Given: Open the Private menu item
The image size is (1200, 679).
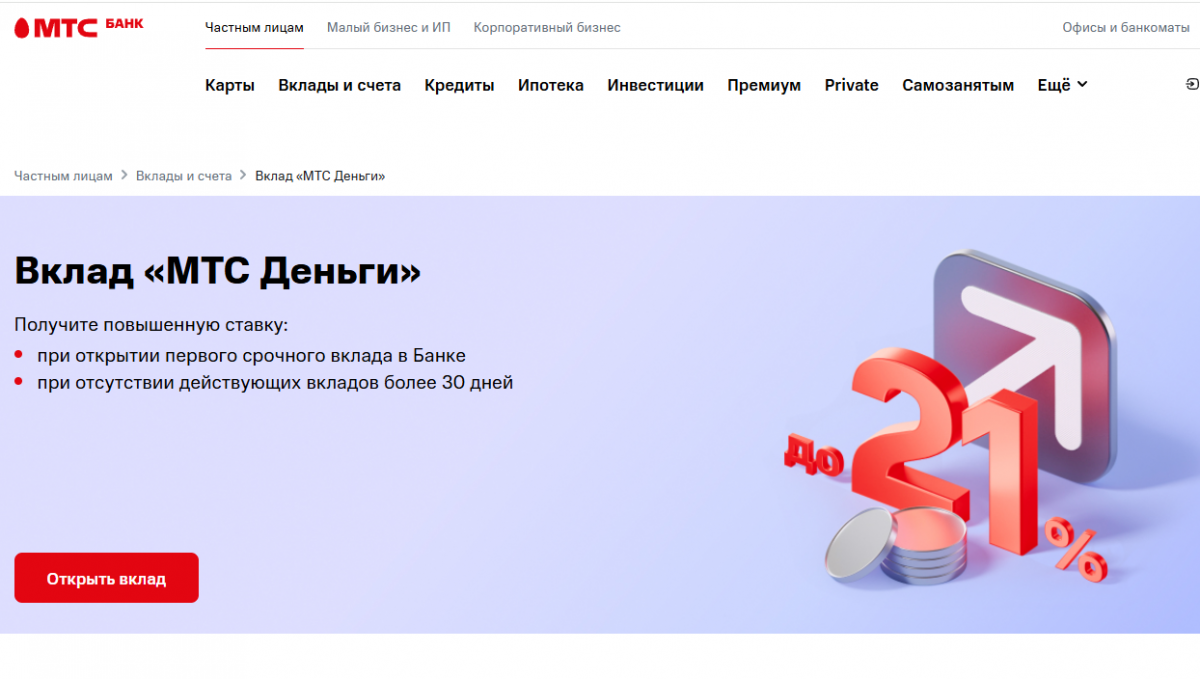Looking at the screenshot, I should pyautogui.click(x=852, y=85).
